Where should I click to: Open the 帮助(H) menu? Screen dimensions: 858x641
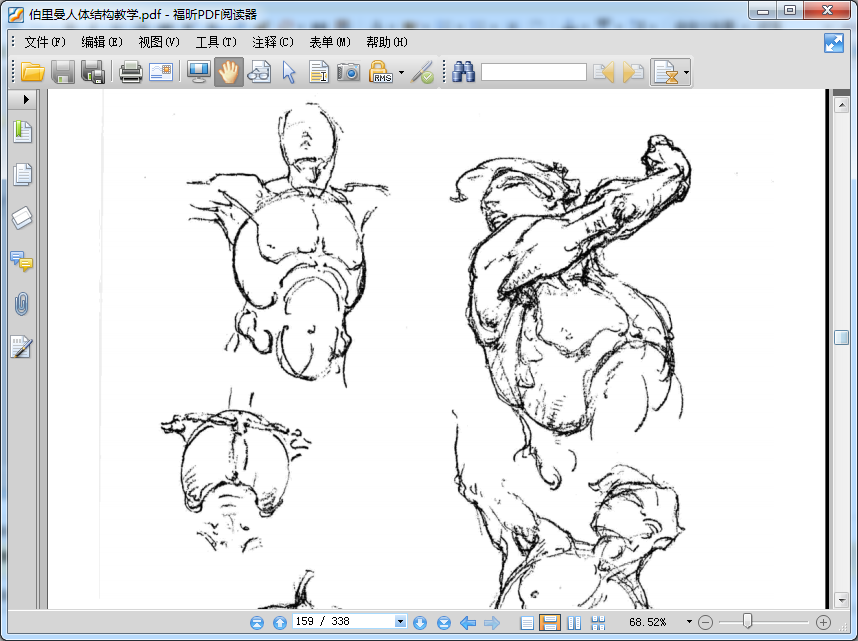pyautogui.click(x=387, y=42)
